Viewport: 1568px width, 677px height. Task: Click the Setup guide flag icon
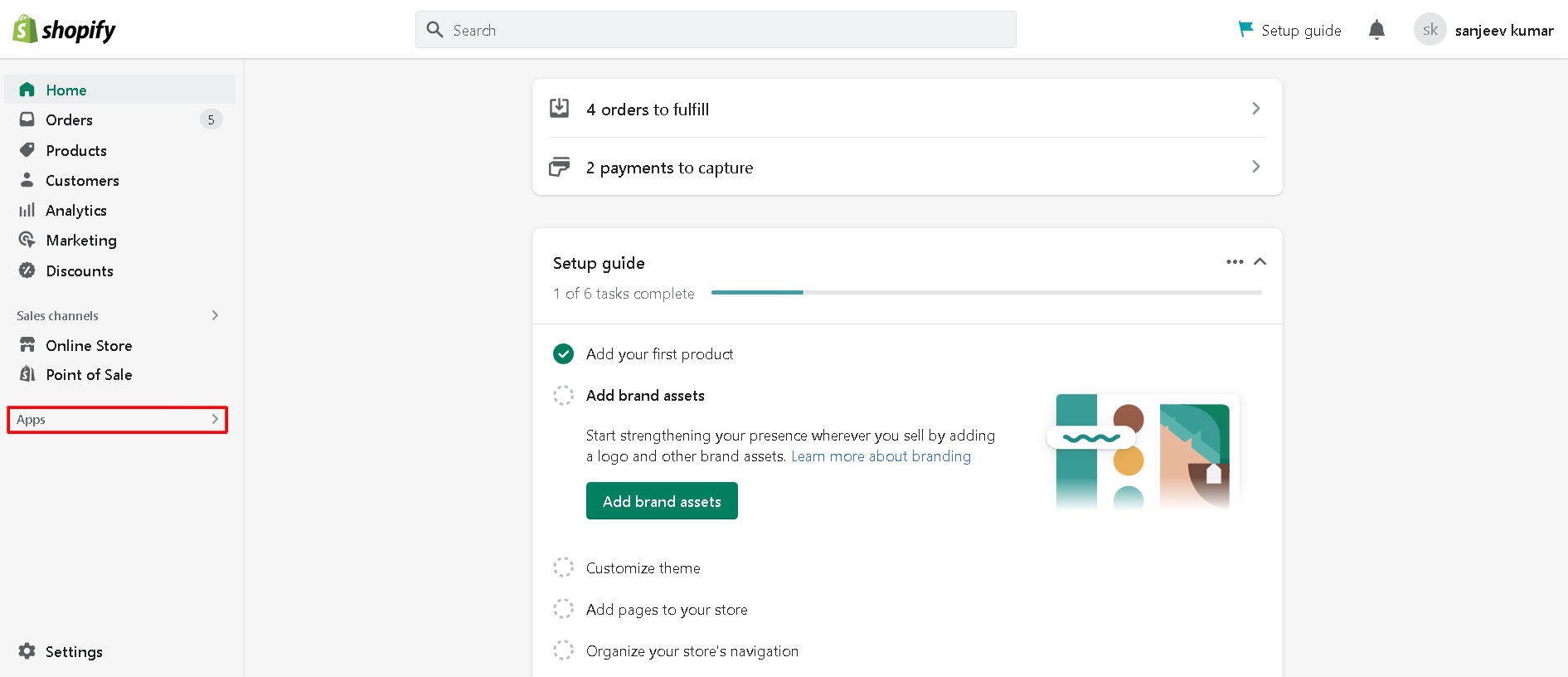tap(1245, 29)
